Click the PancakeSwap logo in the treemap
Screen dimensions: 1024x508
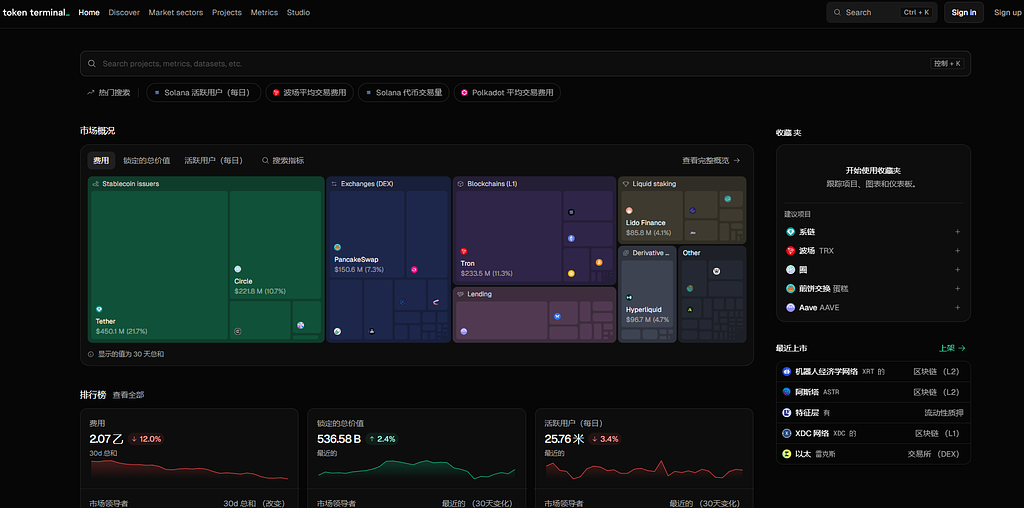click(x=338, y=247)
